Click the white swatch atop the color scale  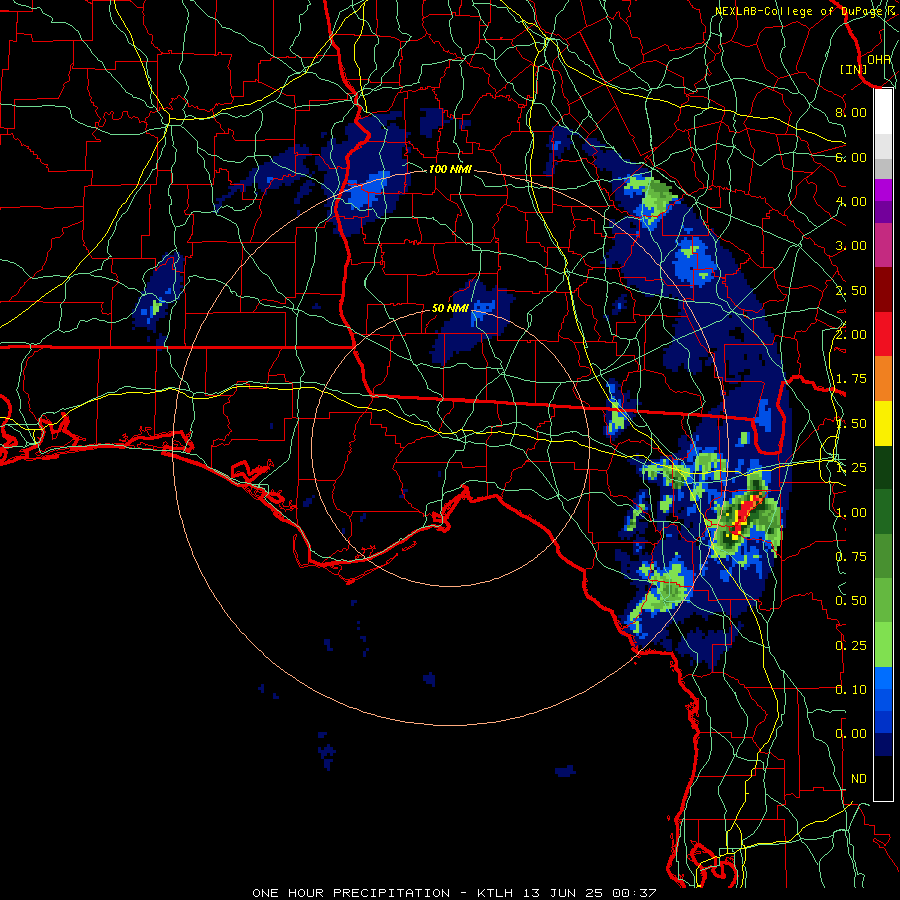tap(883, 112)
